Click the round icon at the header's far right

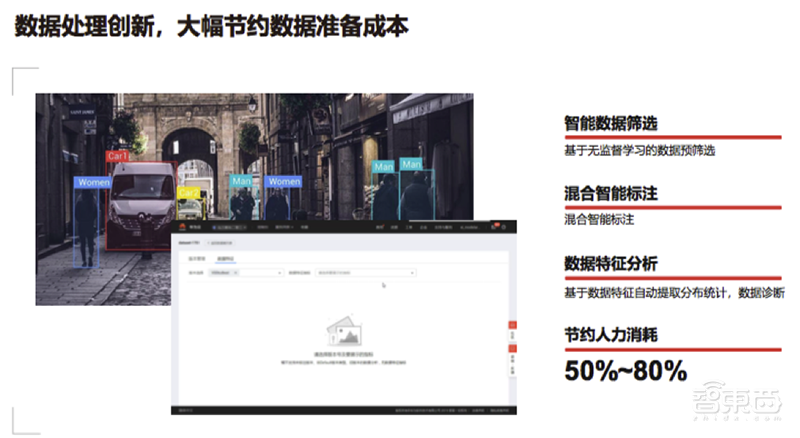click(x=504, y=227)
